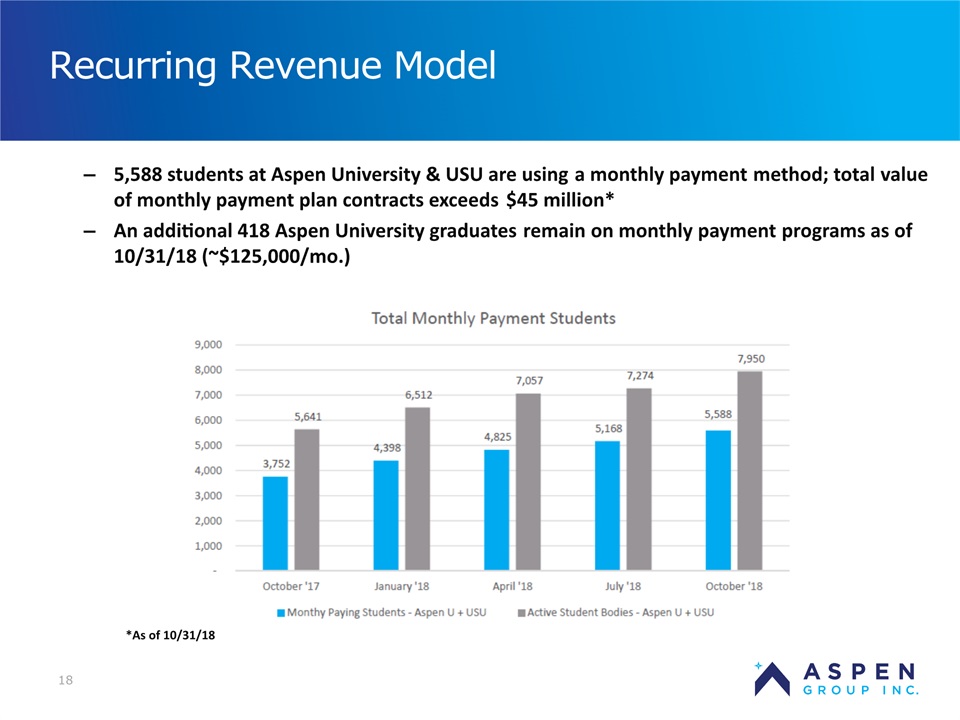Viewport: 960px width, 720px height.
Task: Click the "5,588" data label above the chart bar
Action: click(718, 414)
